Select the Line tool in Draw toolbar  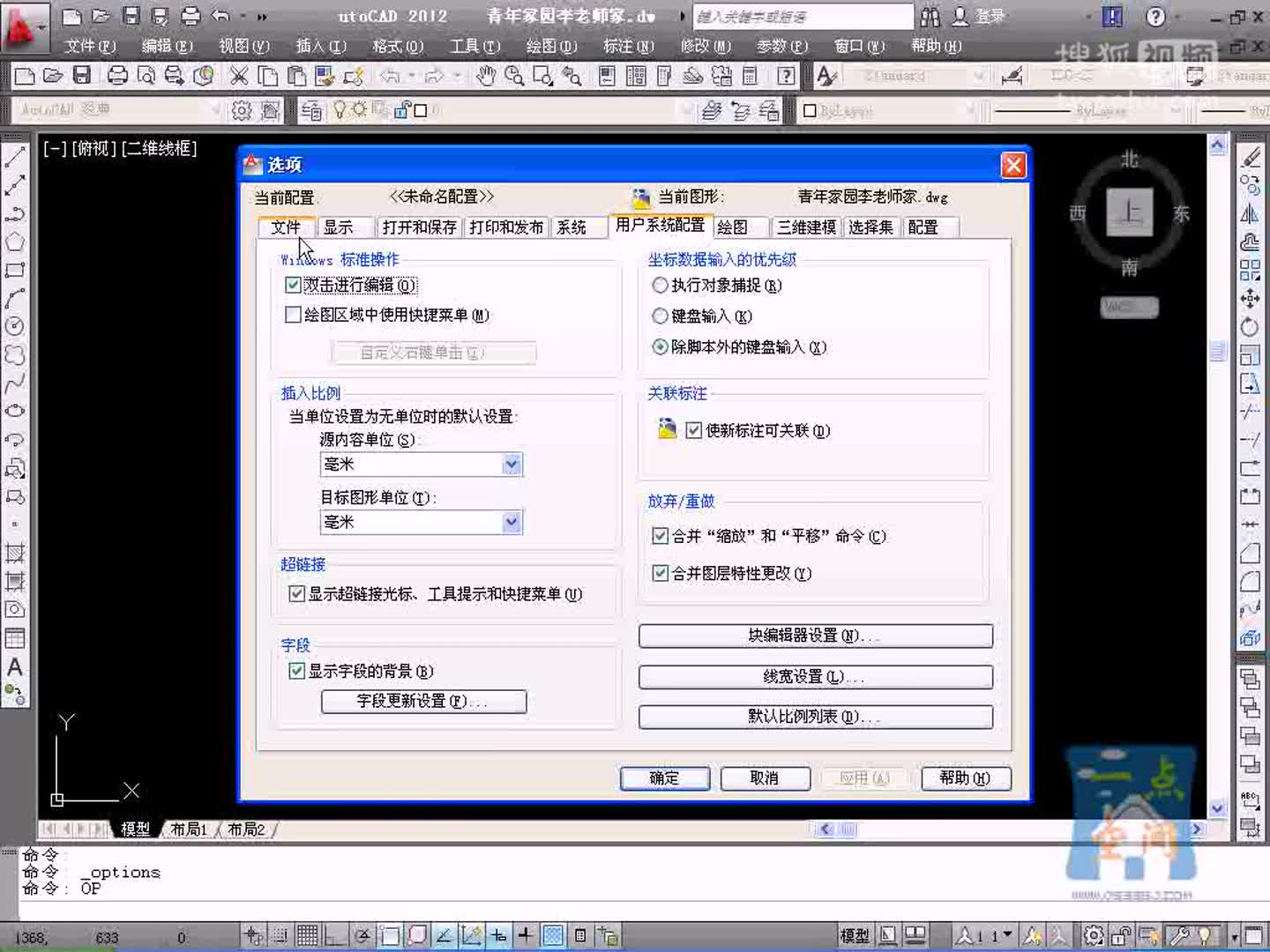[15, 158]
